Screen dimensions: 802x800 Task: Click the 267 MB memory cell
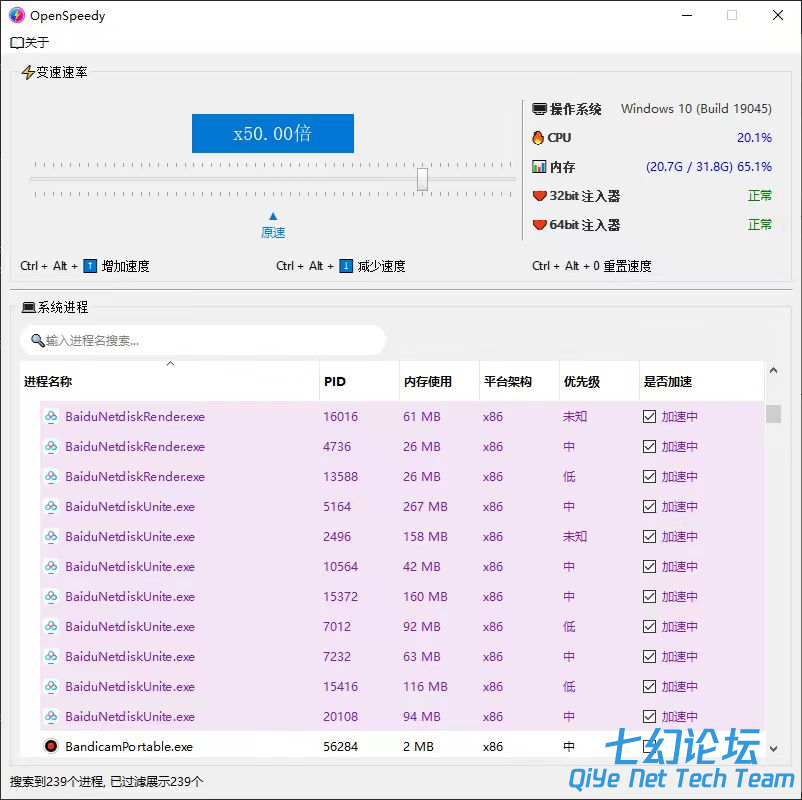coord(425,507)
